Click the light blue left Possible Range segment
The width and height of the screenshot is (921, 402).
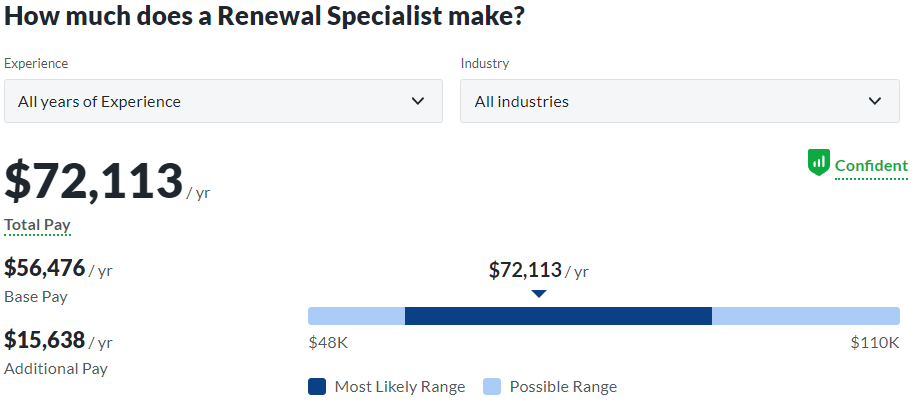point(357,316)
